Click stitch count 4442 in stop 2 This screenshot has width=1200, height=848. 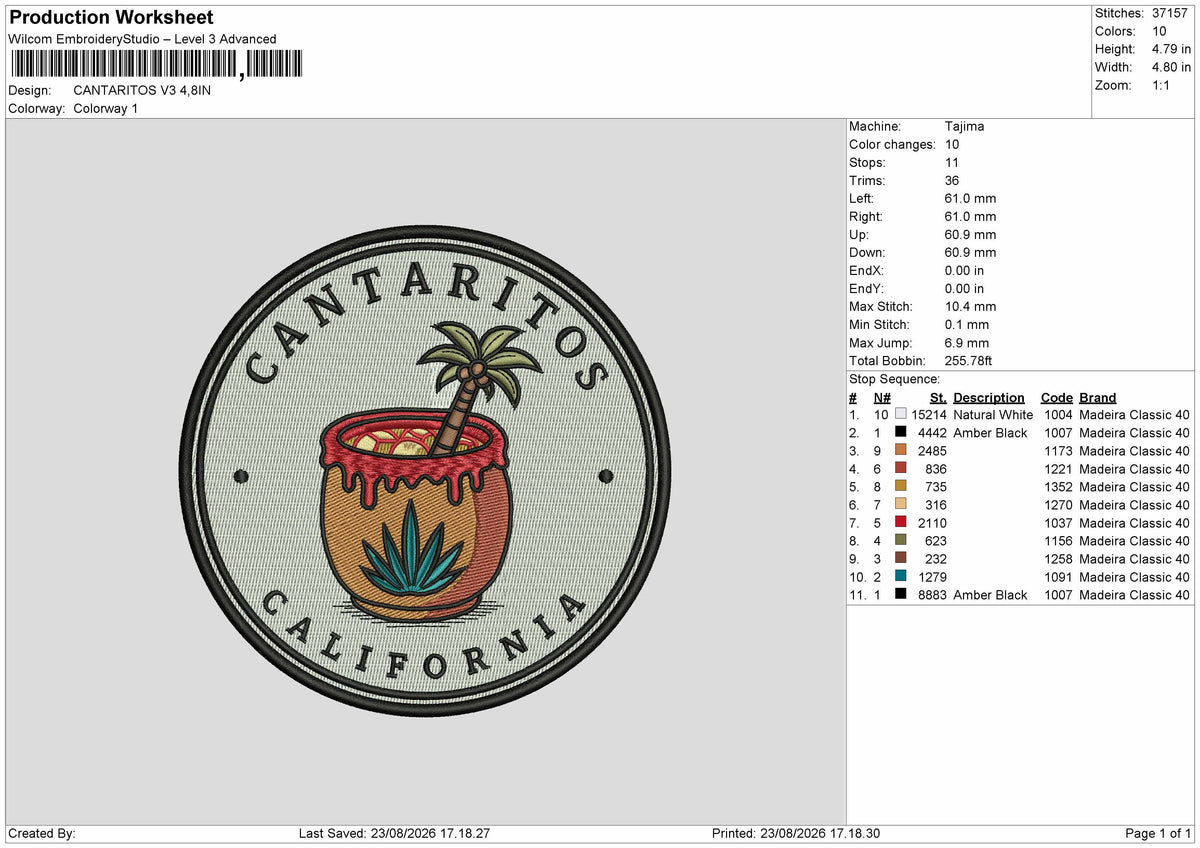[x=932, y=432]
